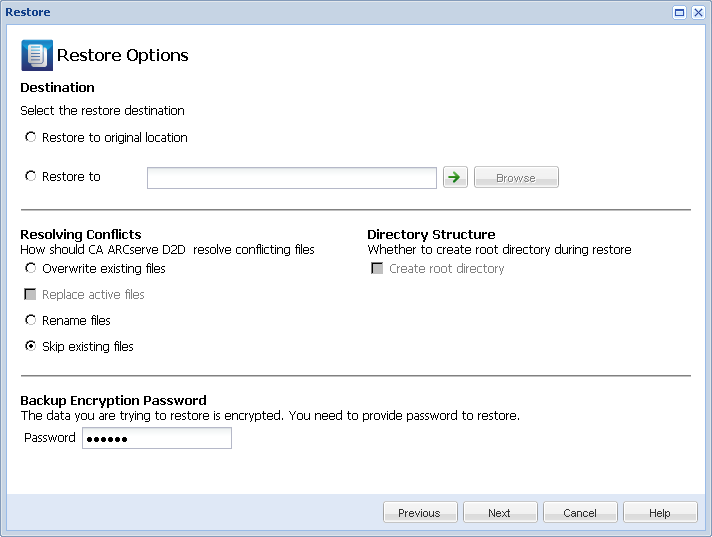Select Overwrite existing files option

[x=31, y=268]
